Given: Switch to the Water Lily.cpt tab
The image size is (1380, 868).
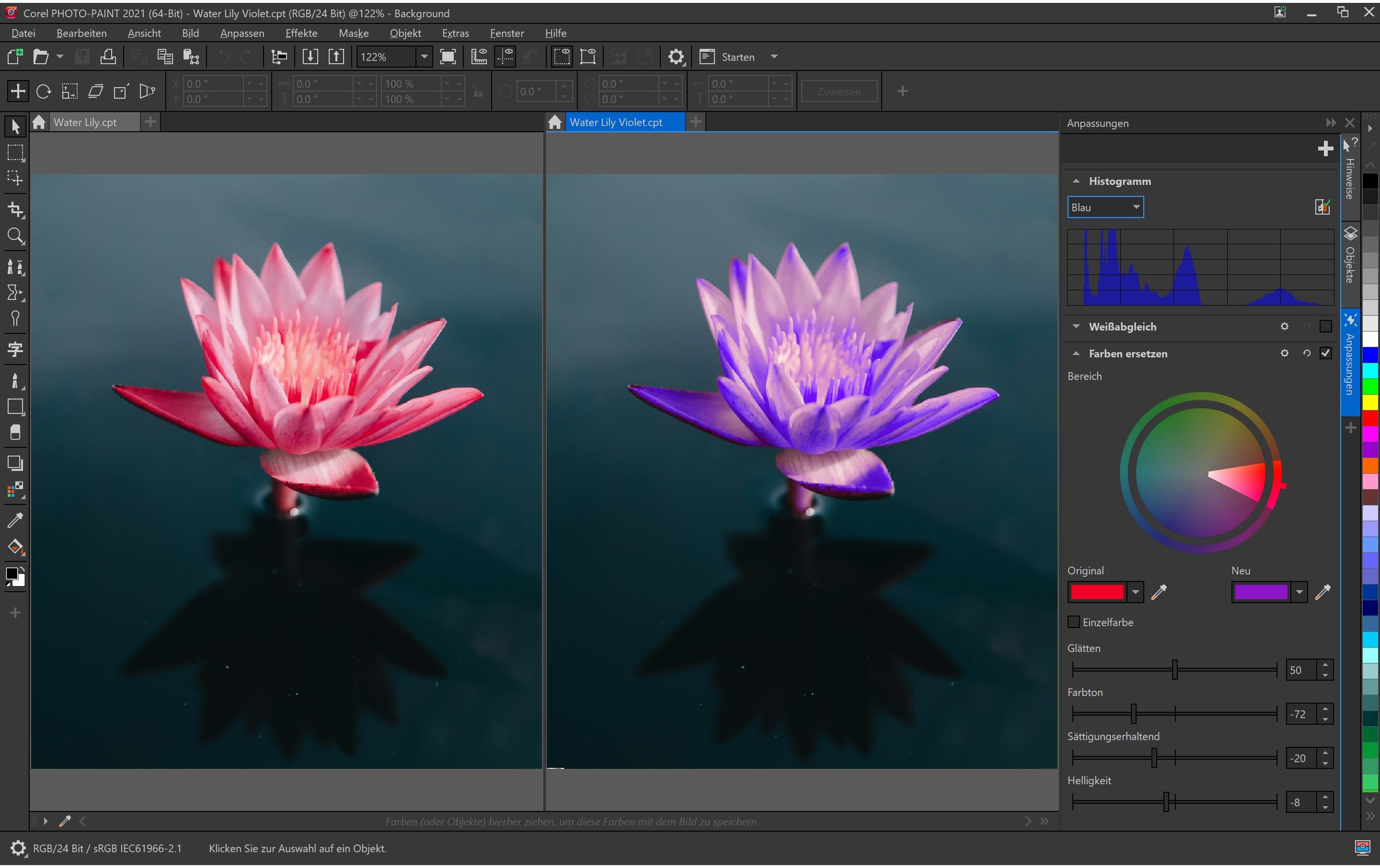Looking at the screenshot, I should pos(85,122).
